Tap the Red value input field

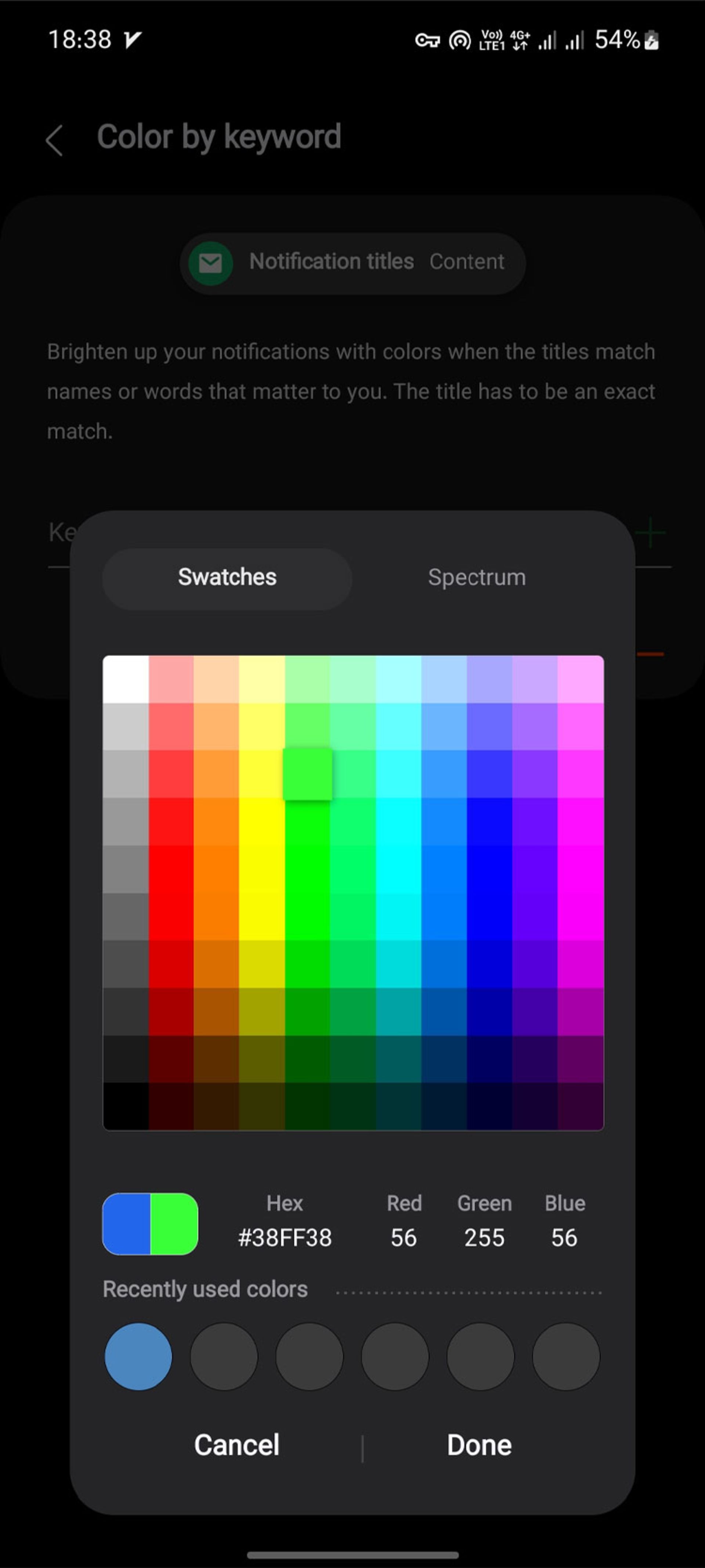[403, 1238]
